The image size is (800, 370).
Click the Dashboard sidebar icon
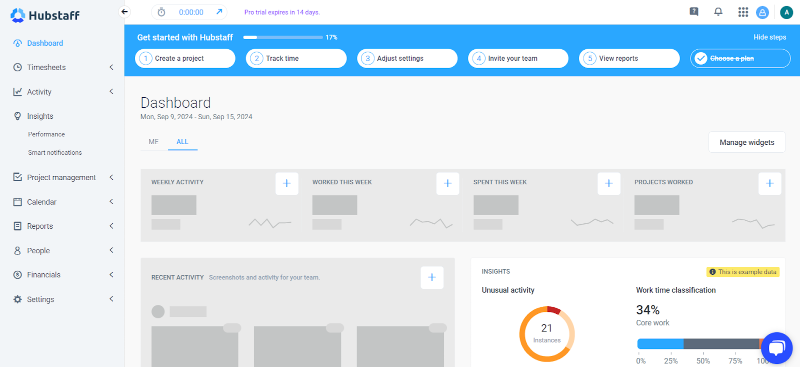(x=17, y=43)
